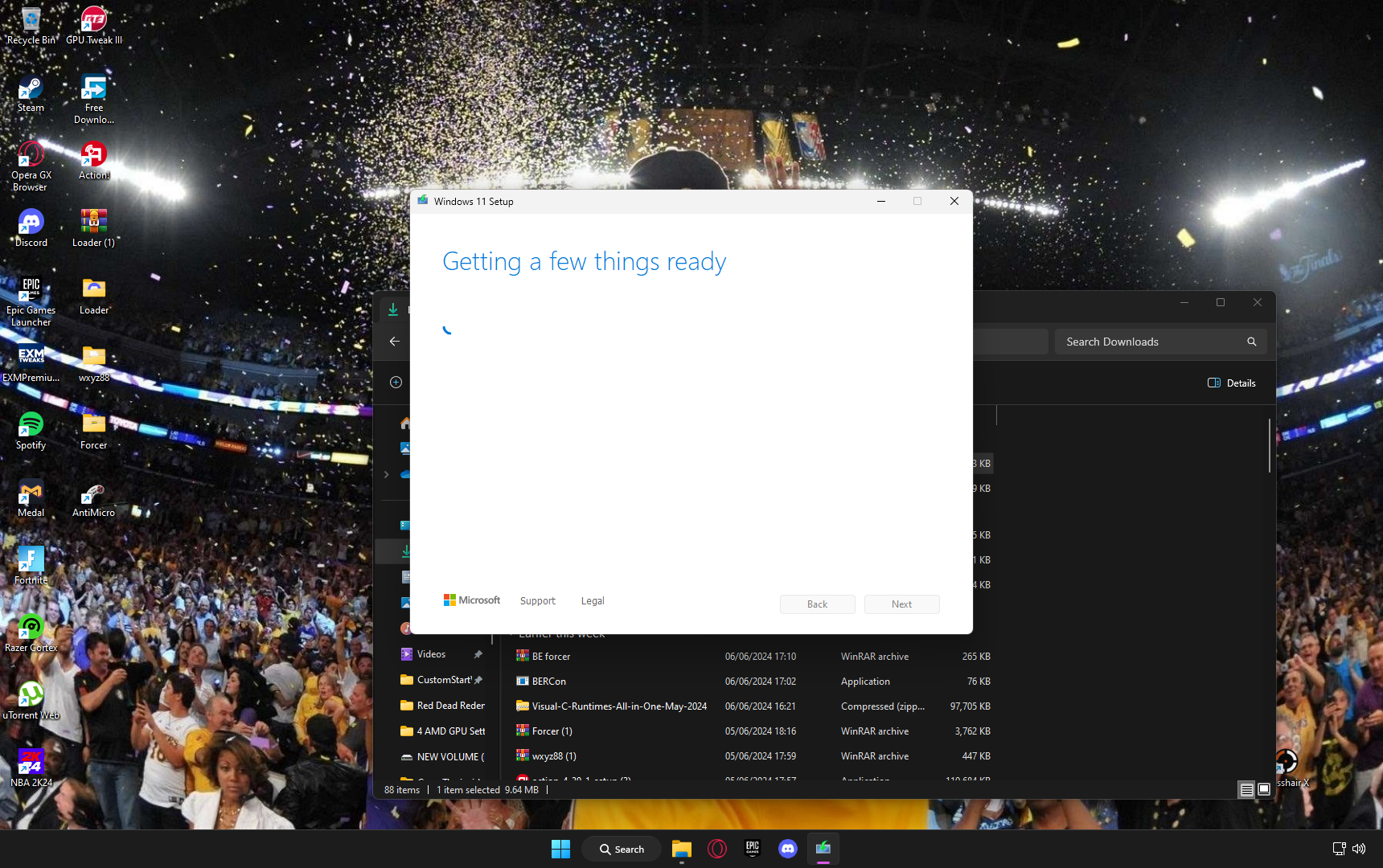Open Free Download Manager shortcut
Image resolution: width=1383 pixels, height=868 pixels.
(94, 98)
